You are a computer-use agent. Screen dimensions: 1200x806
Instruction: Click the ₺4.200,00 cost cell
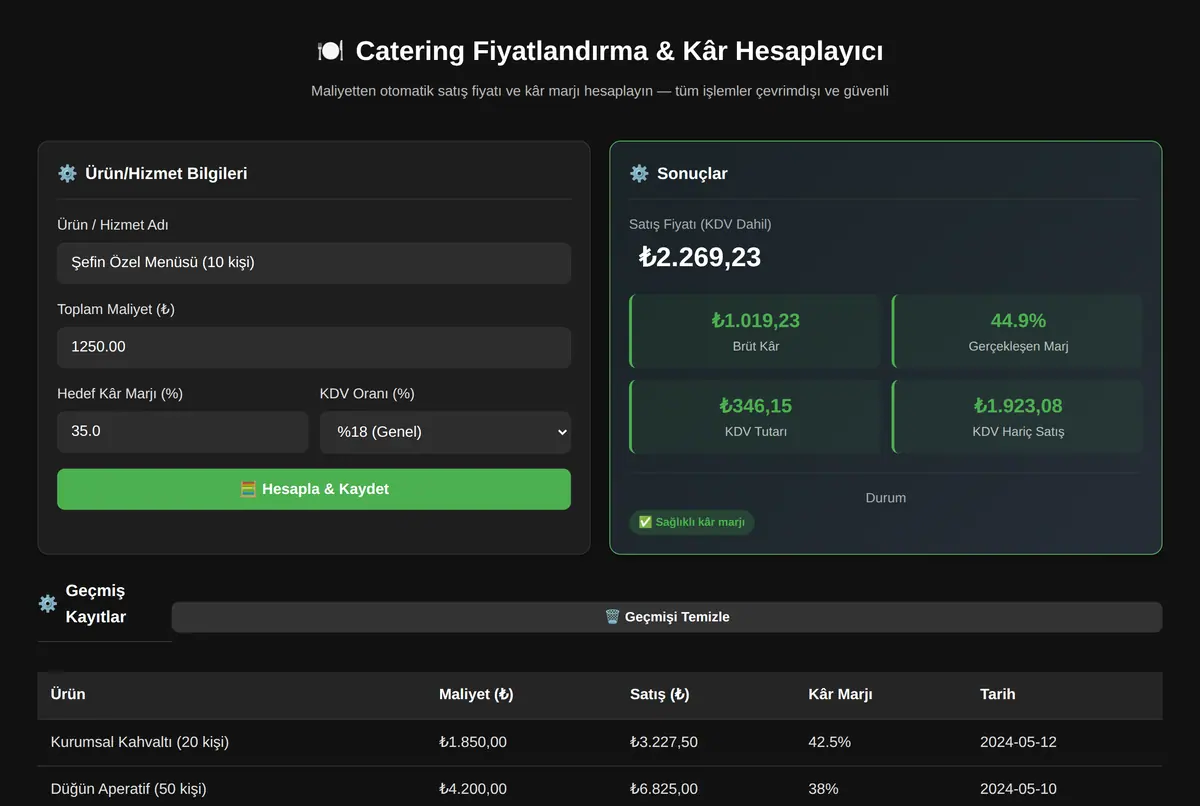(473, 789)
